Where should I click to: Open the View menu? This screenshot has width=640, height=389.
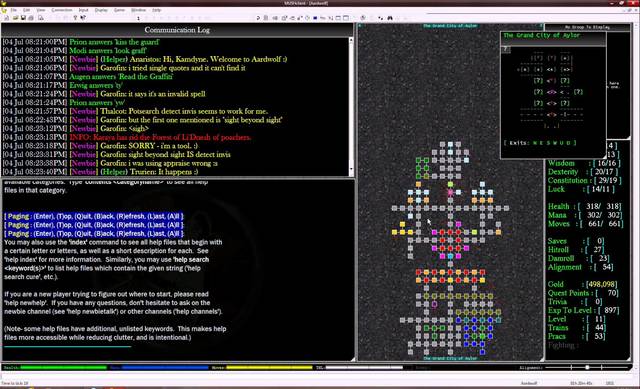coord(41,10)
